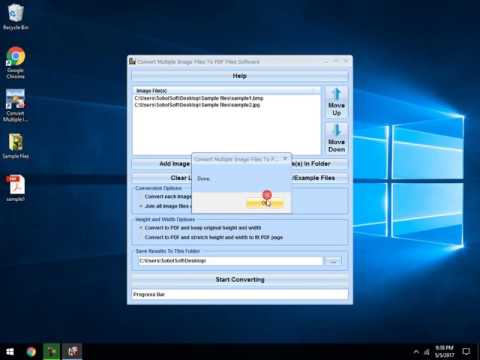The image size is (480, 360).
Task: Click the Image File(s) list header
Action: click(x=227, y=91)
